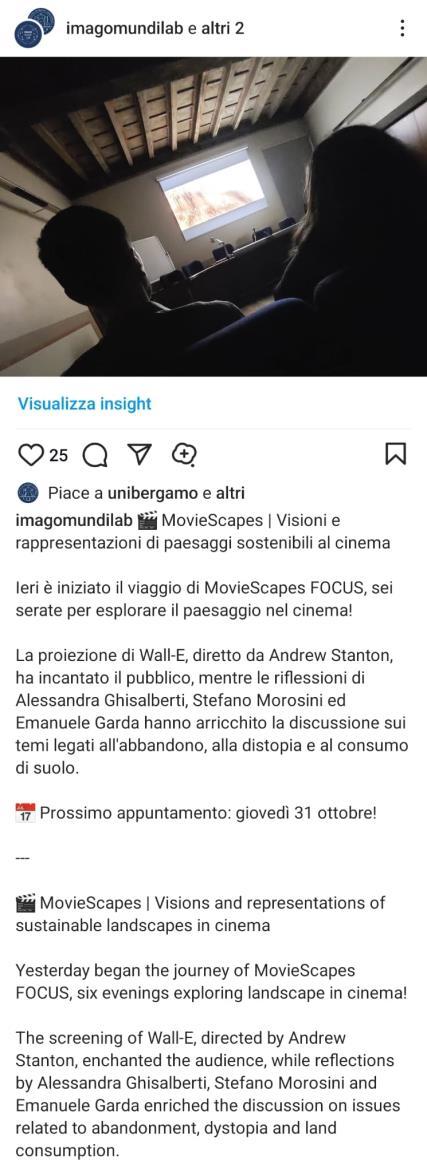Tap the heart like icon
Screen dimensions: 427x1172
tap(31, 454)
